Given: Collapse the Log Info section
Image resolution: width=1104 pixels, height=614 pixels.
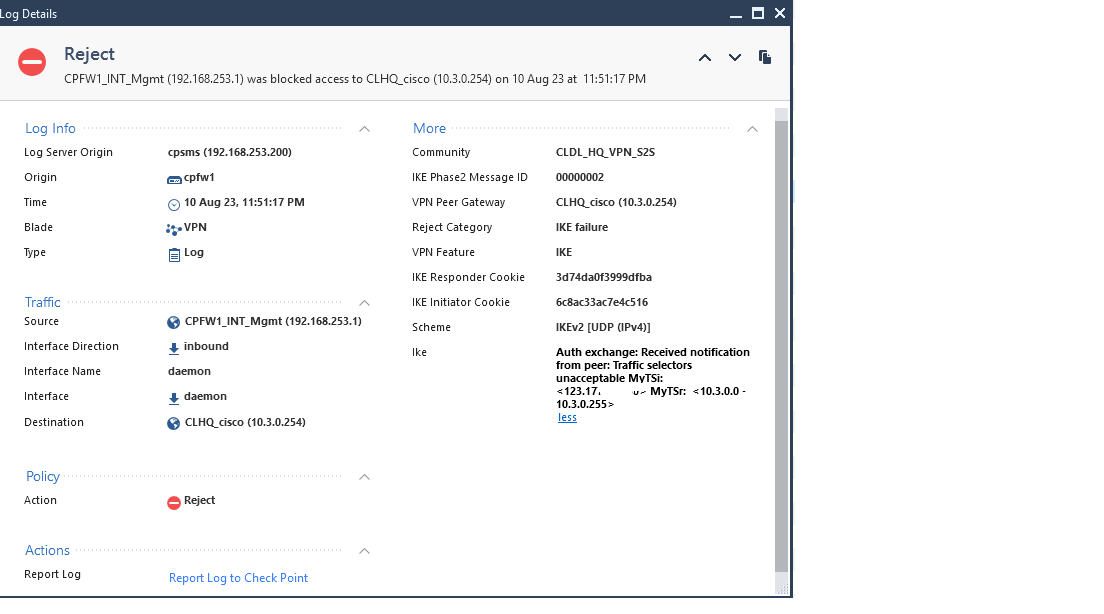Looking at the screenshot, I should pos(364,128).
